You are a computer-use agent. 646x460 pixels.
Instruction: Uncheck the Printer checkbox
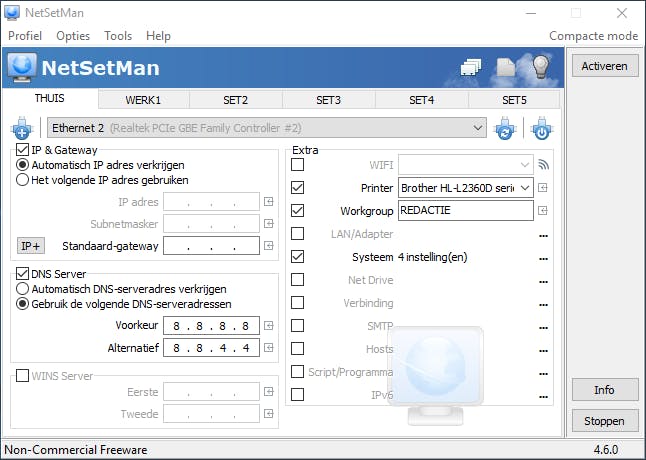(297, 188)
